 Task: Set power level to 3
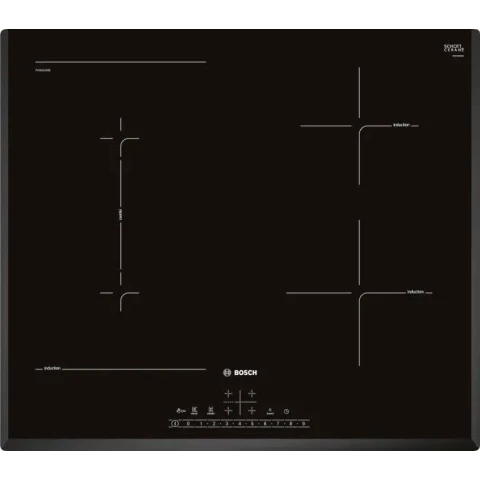(227, 424)
